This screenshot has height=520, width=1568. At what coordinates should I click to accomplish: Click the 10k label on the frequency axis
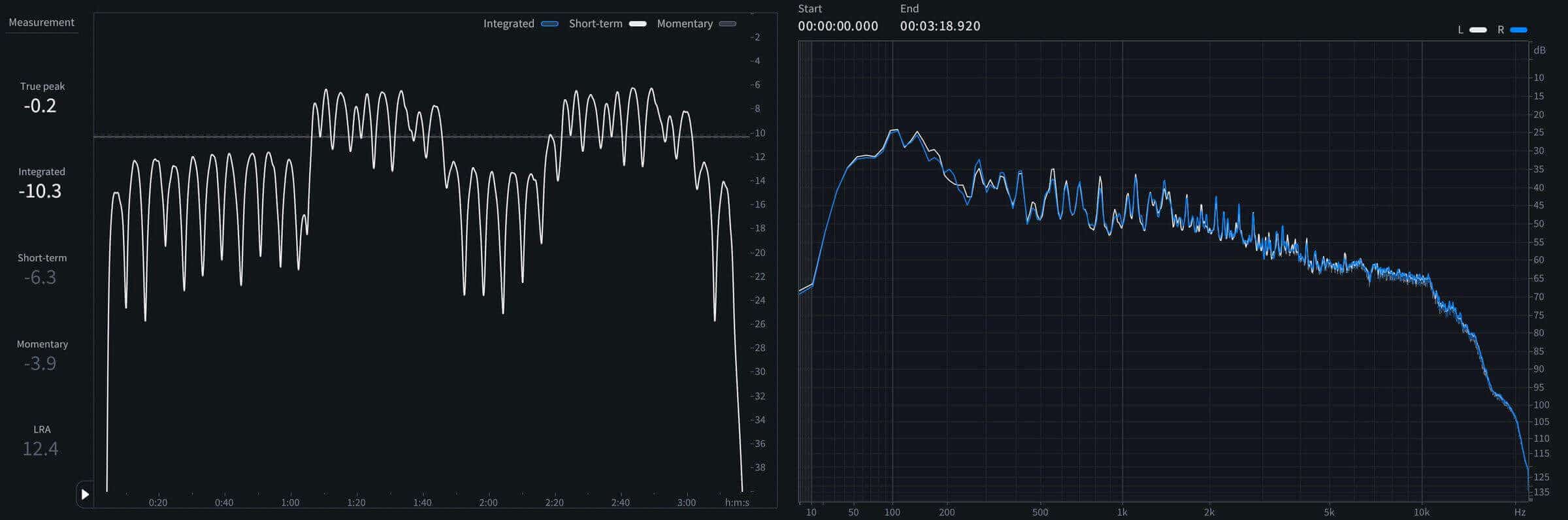(1422, 512)
